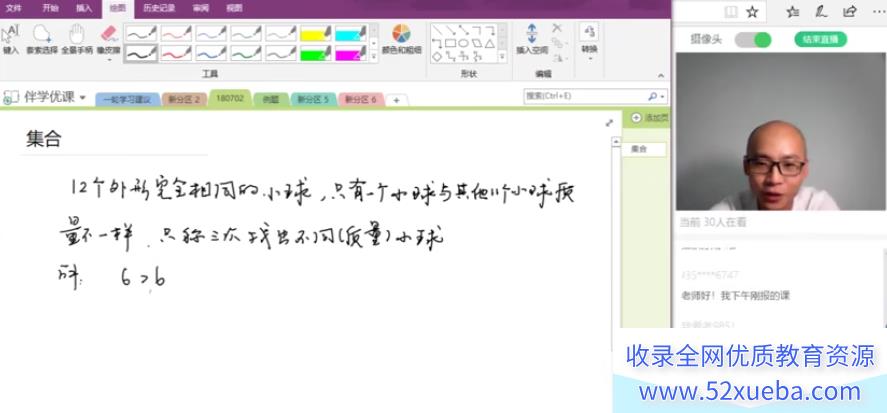Add page to favorites with star icon
This screenshot has width=887, height=413.
tap(752, 12)
